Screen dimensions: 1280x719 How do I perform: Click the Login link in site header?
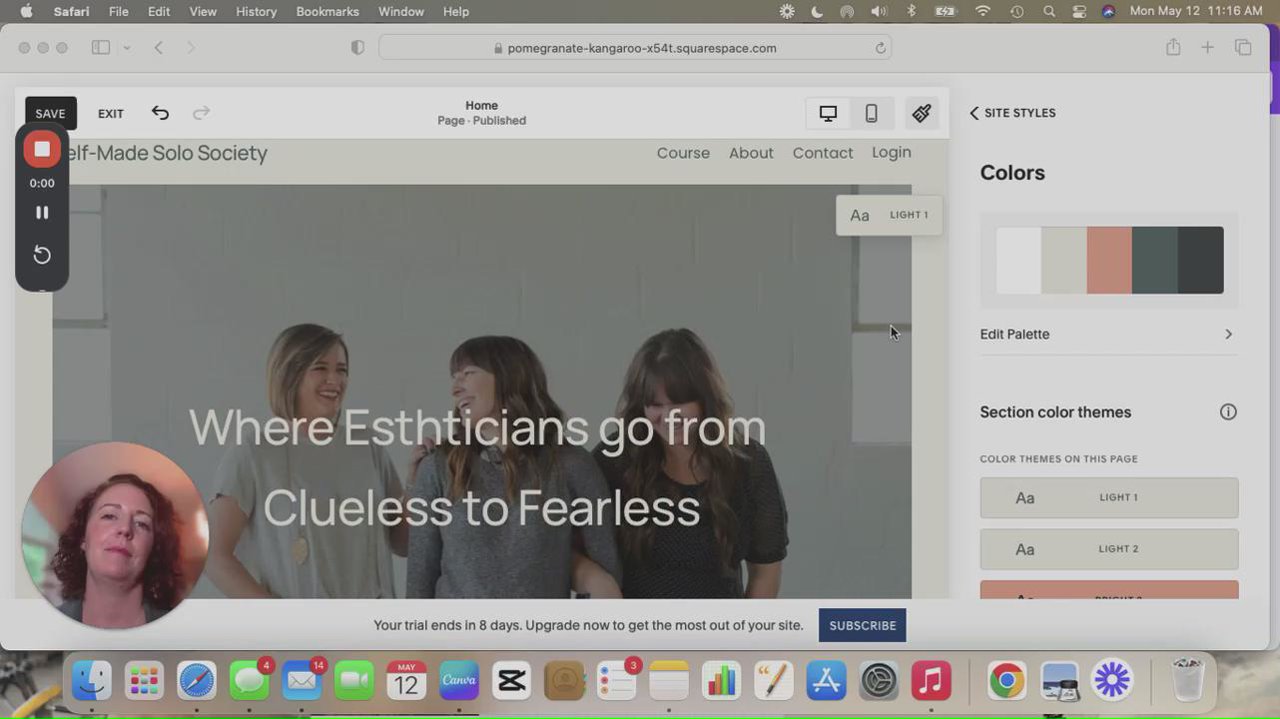point(891,153)
